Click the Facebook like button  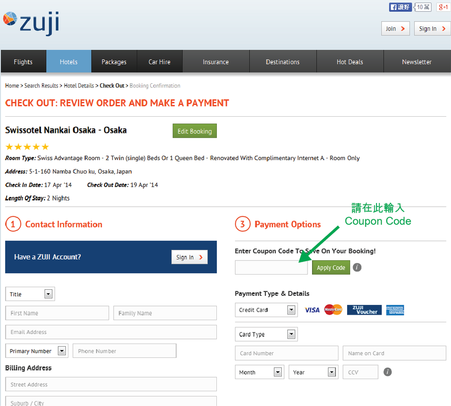(x=400, y=7)
